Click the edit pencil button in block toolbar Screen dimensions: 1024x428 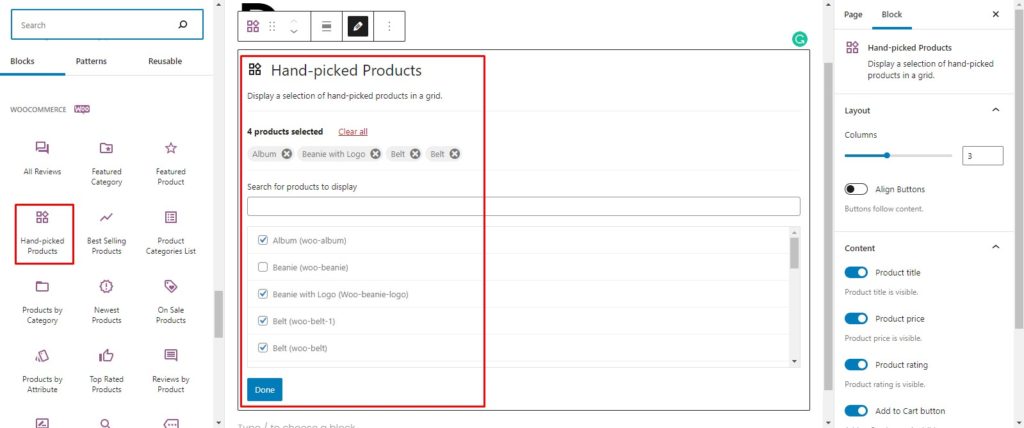(358, 26)
